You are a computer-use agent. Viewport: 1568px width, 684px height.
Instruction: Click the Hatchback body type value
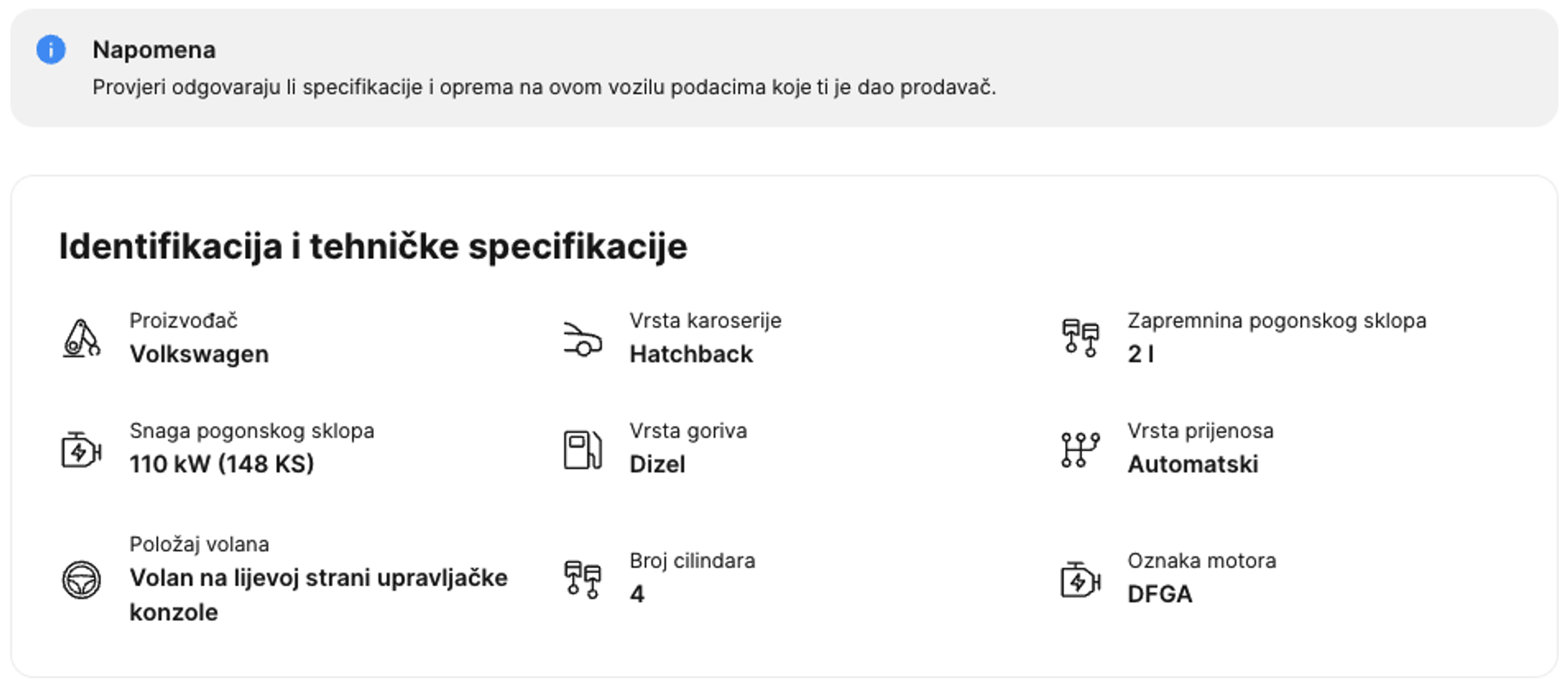691,354
